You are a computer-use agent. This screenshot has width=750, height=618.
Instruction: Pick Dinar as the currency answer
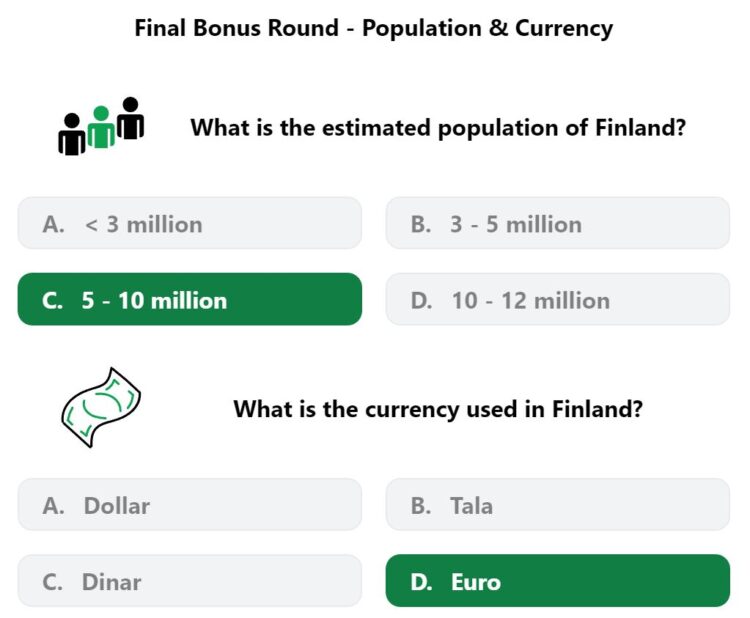click(x=189, y=581)
